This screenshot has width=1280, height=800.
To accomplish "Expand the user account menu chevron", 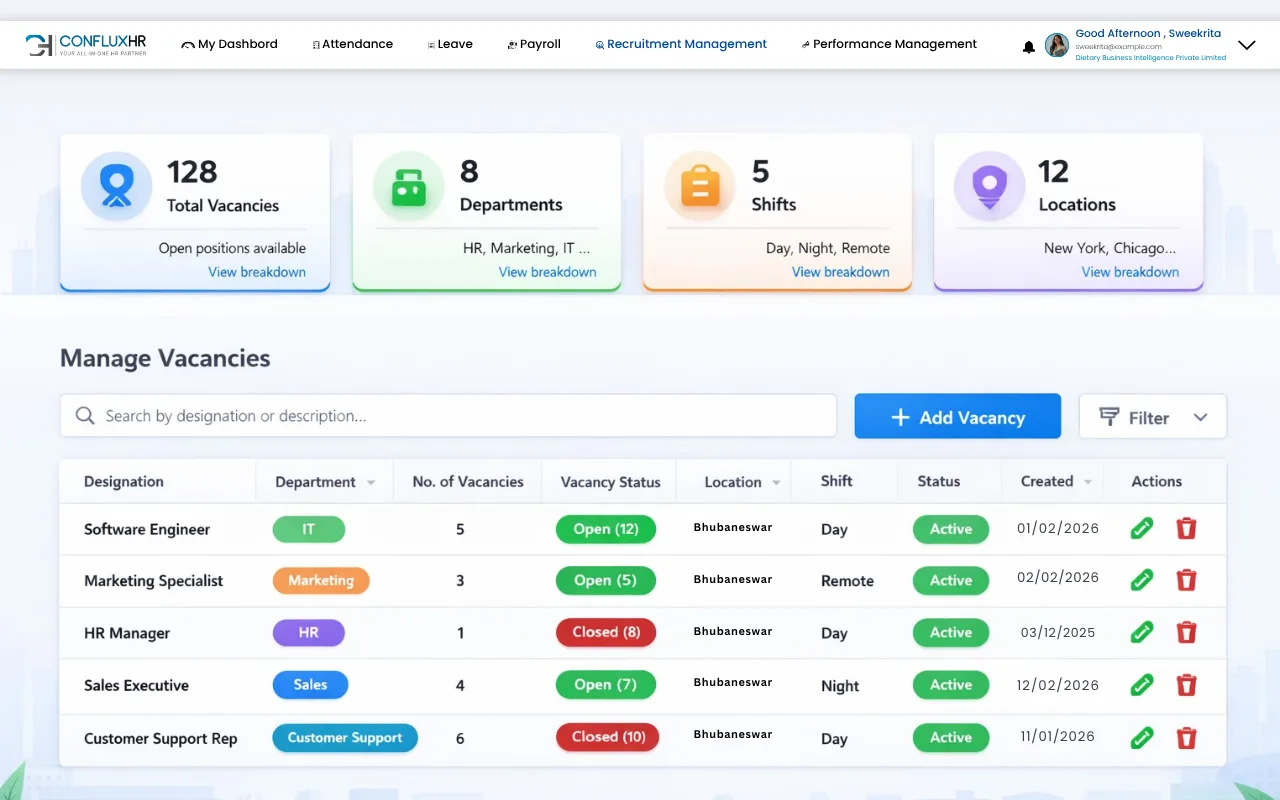I will coord(1246,45).
